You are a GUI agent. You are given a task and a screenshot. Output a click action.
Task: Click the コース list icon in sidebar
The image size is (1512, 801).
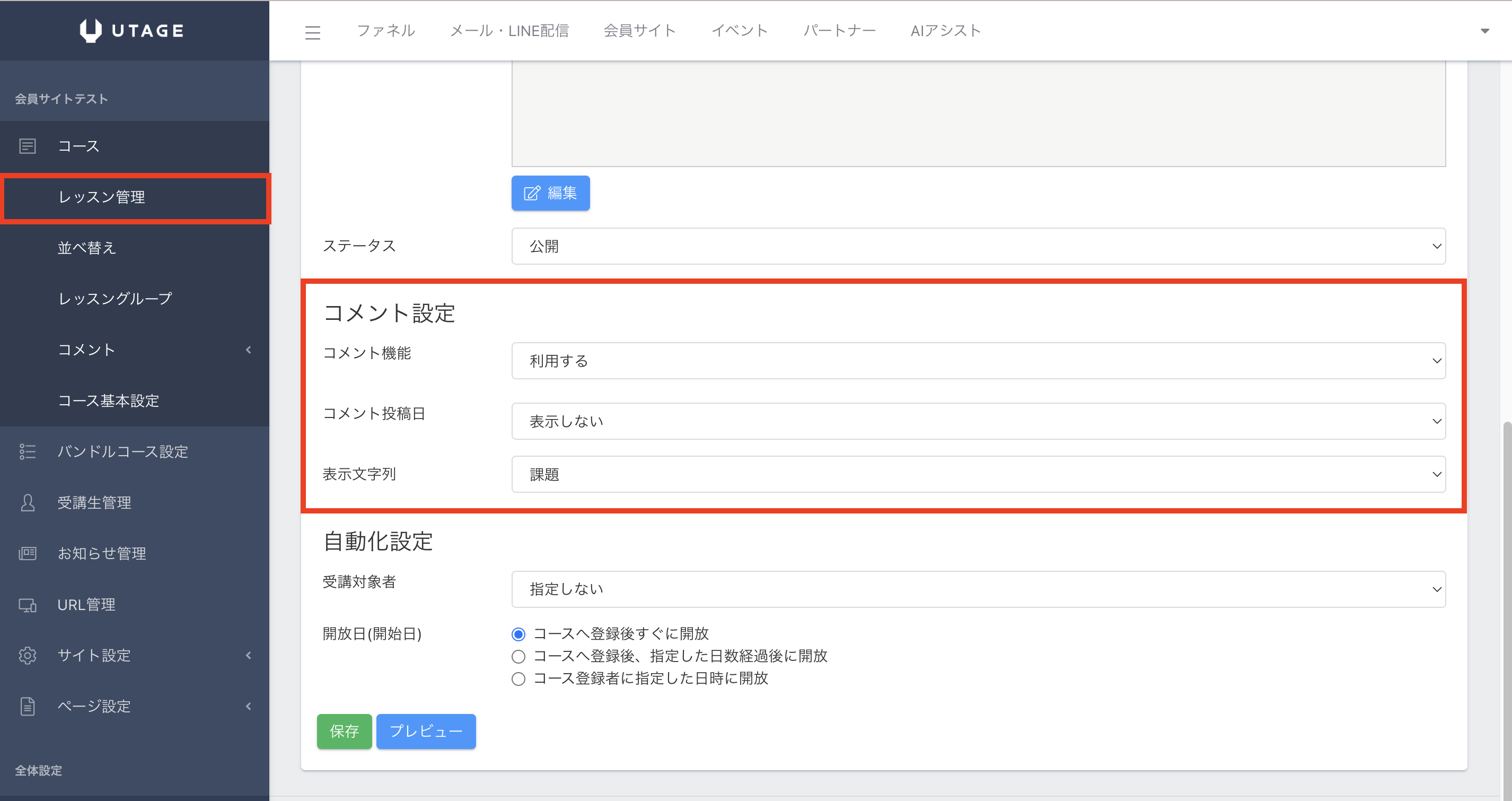pos(28,146)
